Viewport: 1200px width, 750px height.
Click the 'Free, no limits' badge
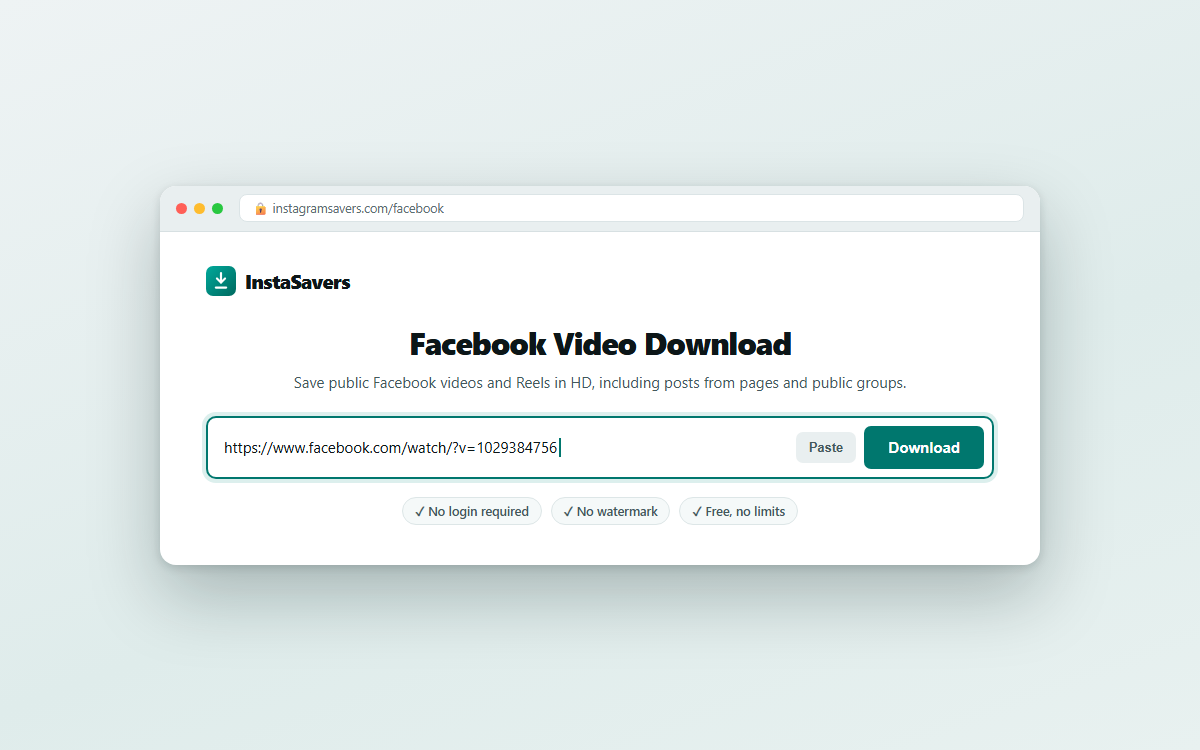click(x=738, y=511)
